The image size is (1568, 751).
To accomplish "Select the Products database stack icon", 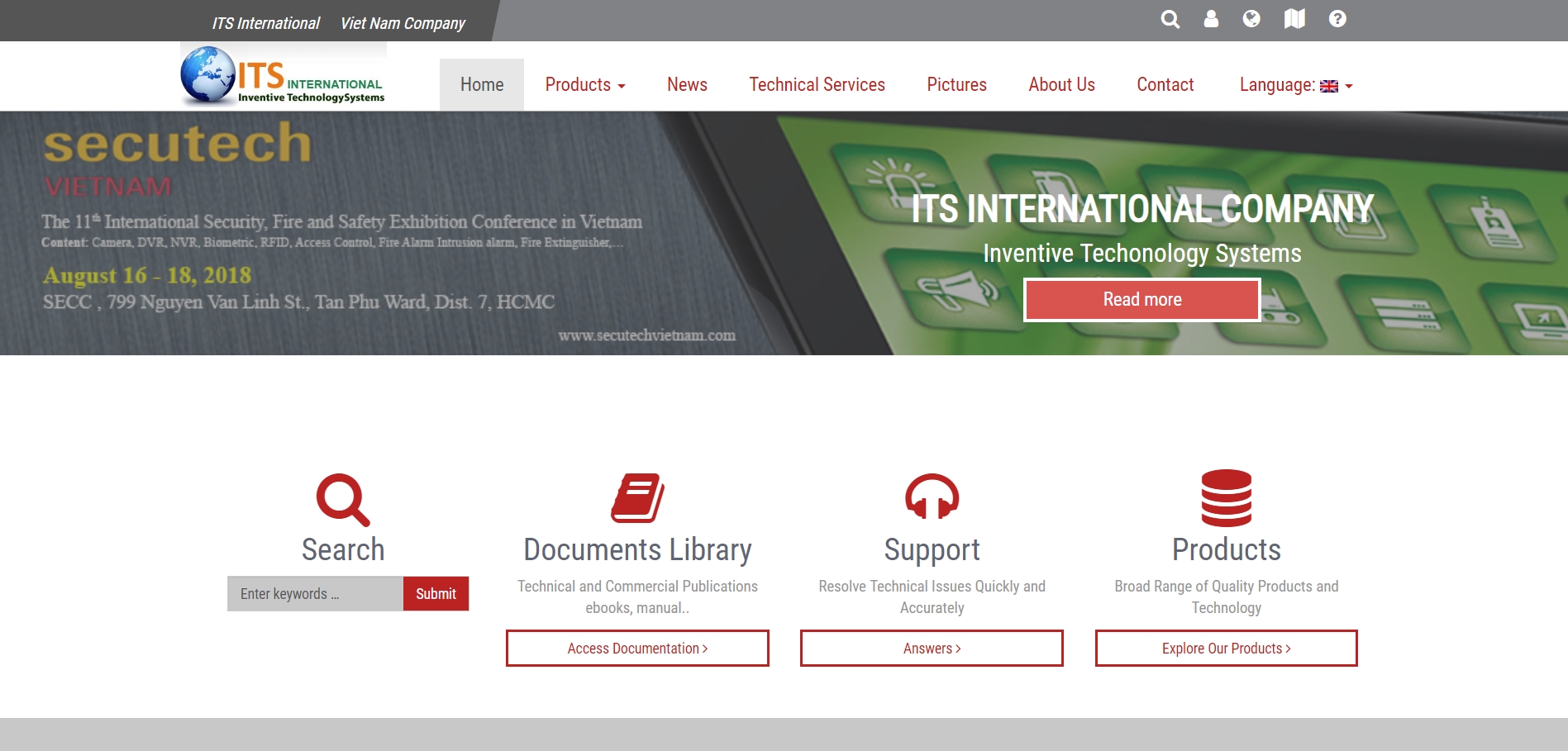I will [x=1227, y=498].
